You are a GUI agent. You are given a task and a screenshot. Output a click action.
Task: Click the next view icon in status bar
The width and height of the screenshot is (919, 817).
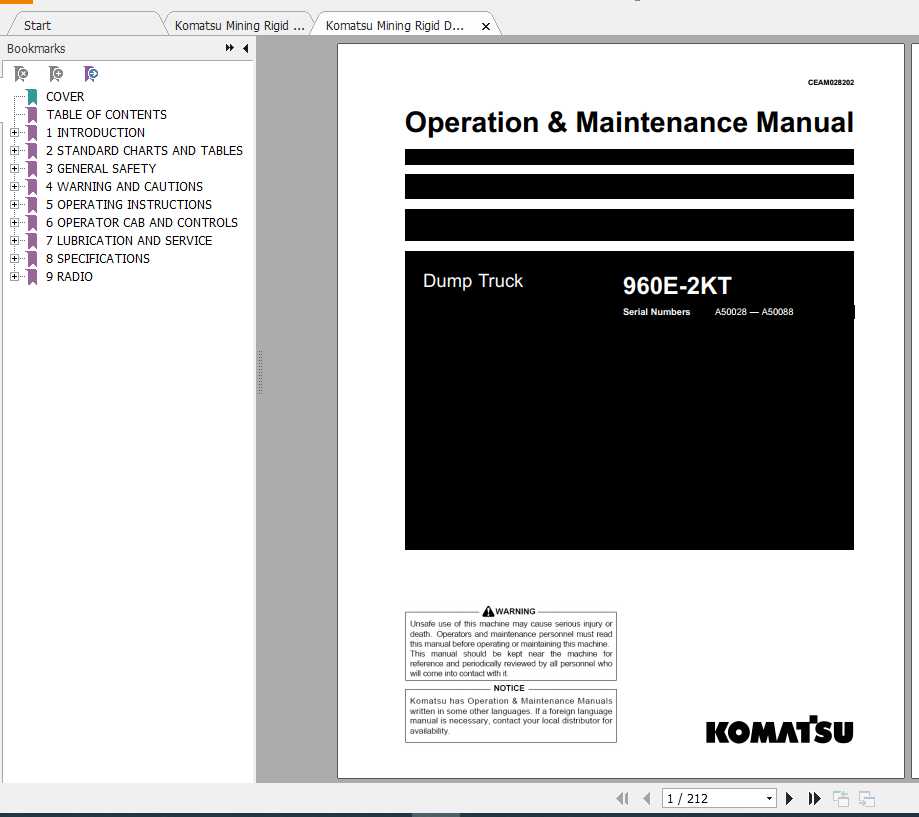coord(867,798)
